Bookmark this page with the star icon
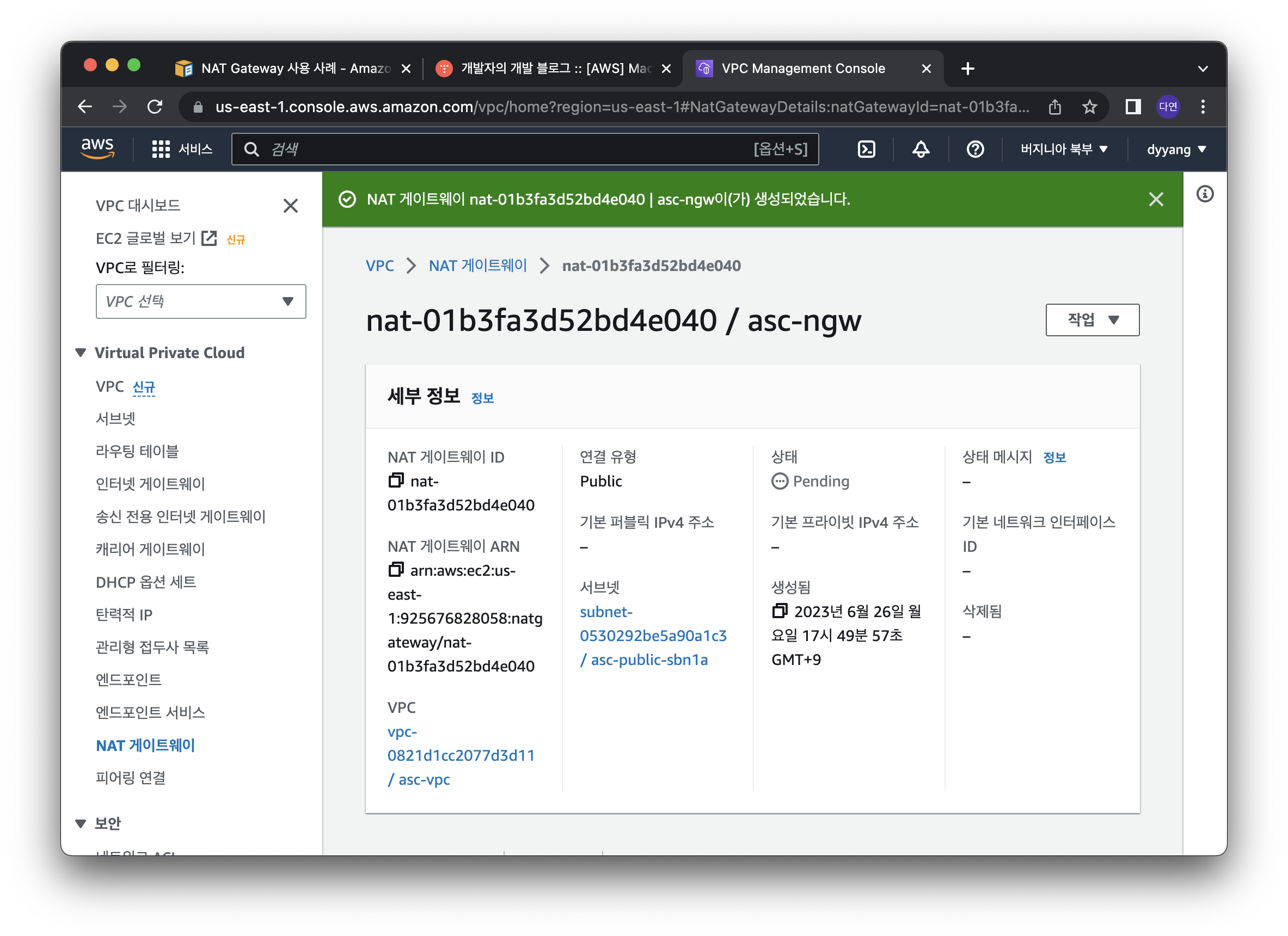Screen dimensions: 1288x936 point(1089,107)
